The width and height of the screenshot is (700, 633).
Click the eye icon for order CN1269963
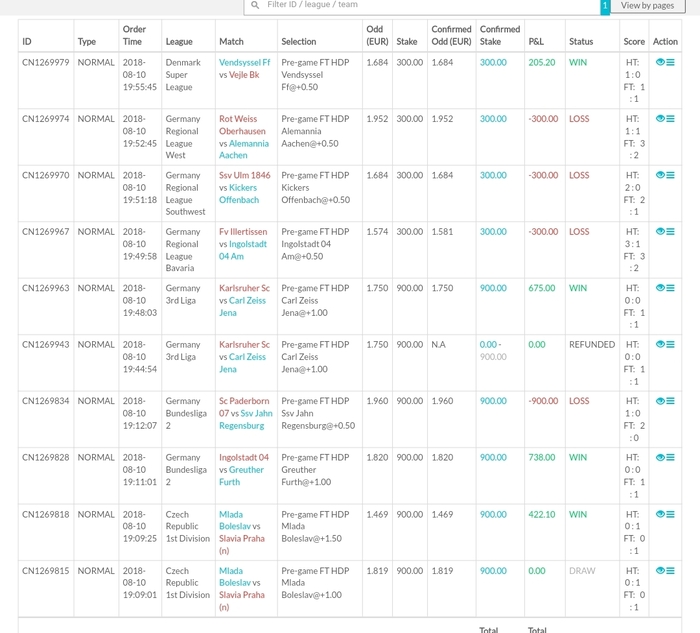click(660, 288)
